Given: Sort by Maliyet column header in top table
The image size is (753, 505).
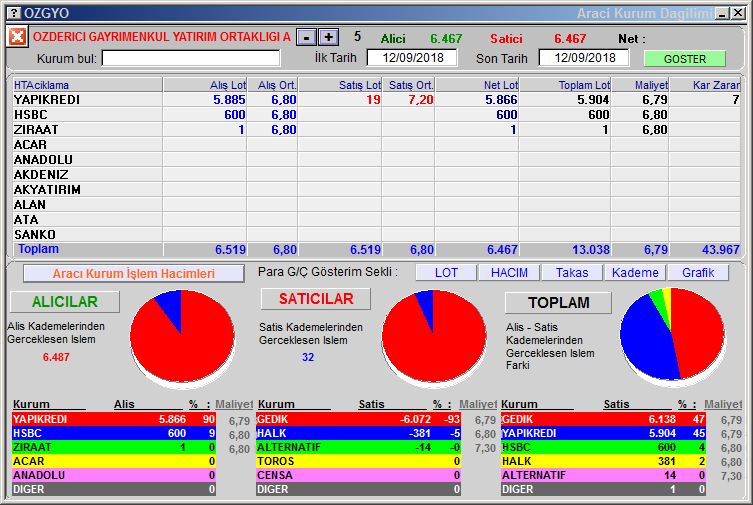Looking at the screenshot, I should [640, 85].
